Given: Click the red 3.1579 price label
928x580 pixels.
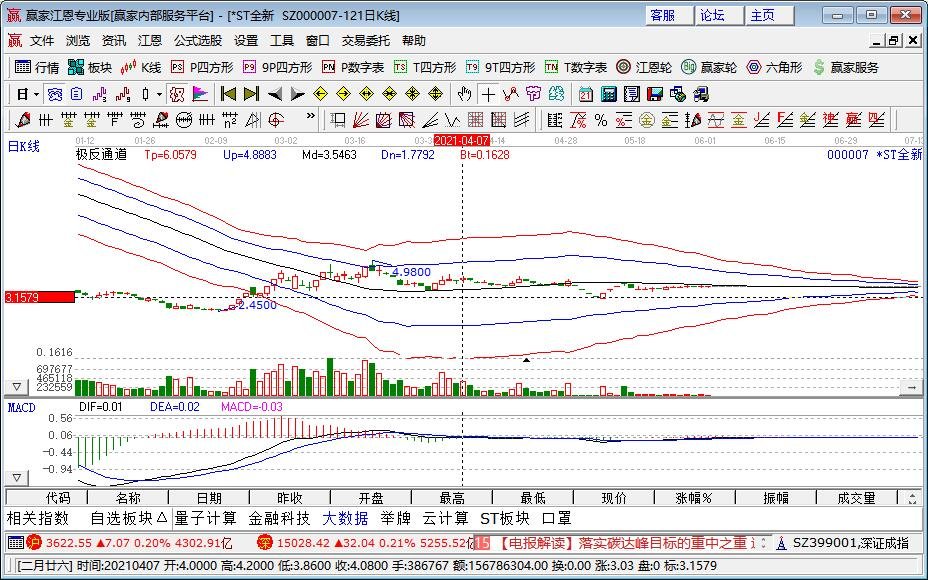Looking at the screenshot, I should (x=40, y=297).
